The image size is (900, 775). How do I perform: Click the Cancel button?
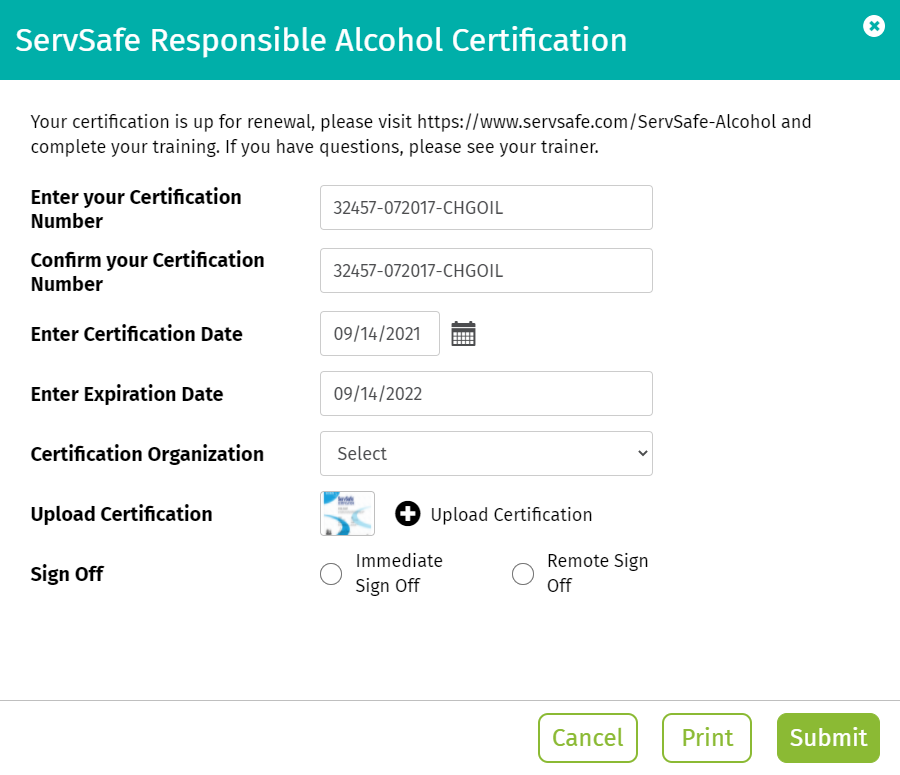(588, 738)
